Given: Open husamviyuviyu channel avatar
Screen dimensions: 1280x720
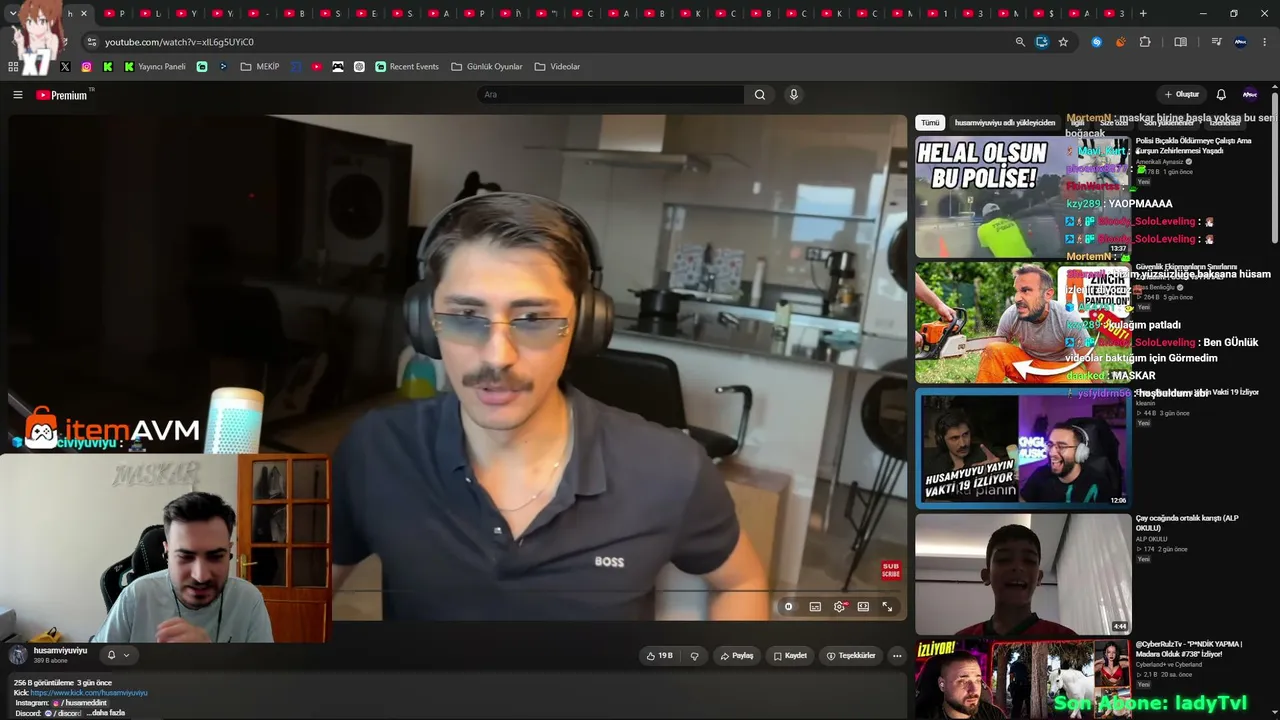Looking at the screenshot, I should (x=18, y=655).
